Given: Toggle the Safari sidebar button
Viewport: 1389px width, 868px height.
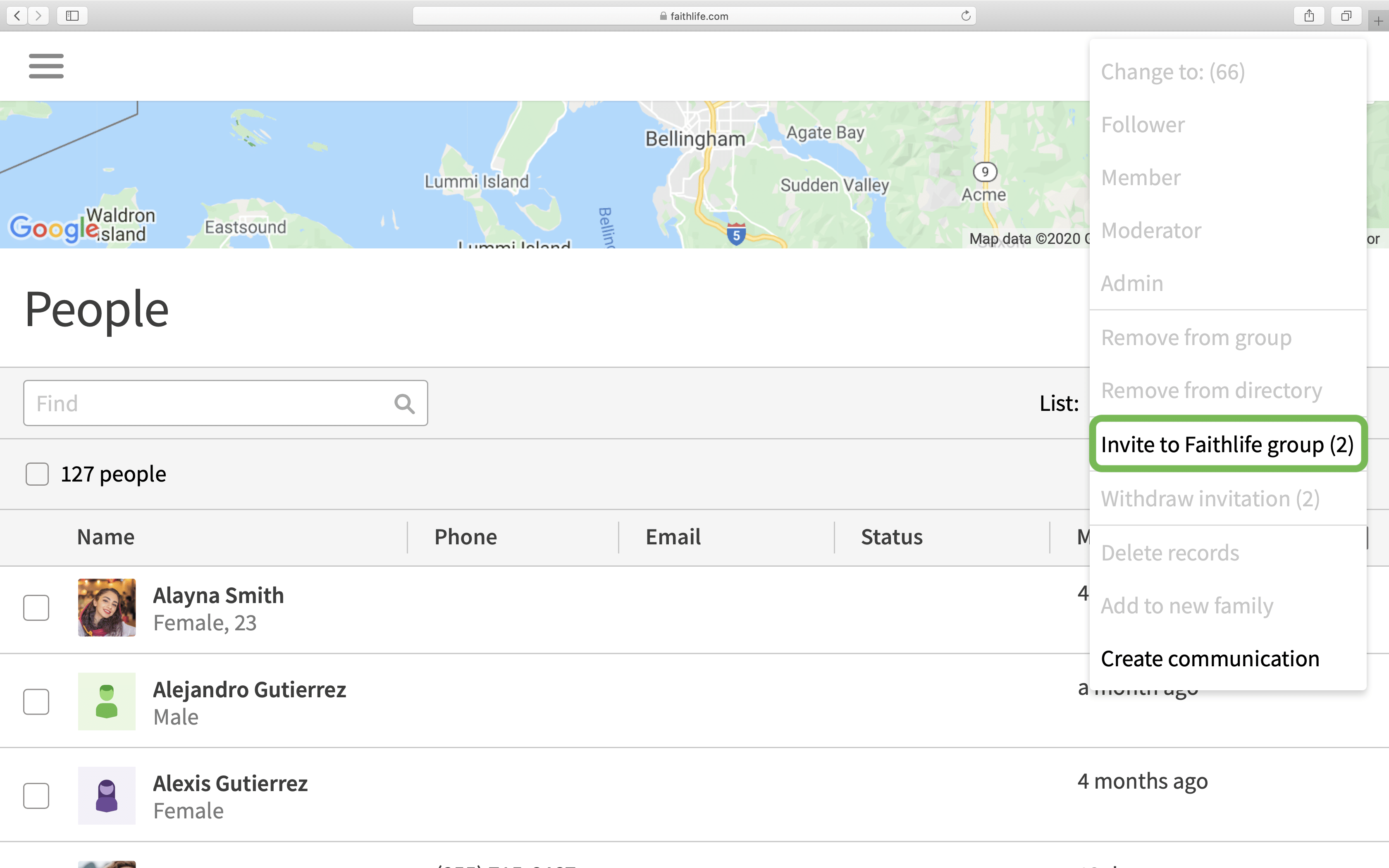Looking at the screenshot, I should [72, 16].
